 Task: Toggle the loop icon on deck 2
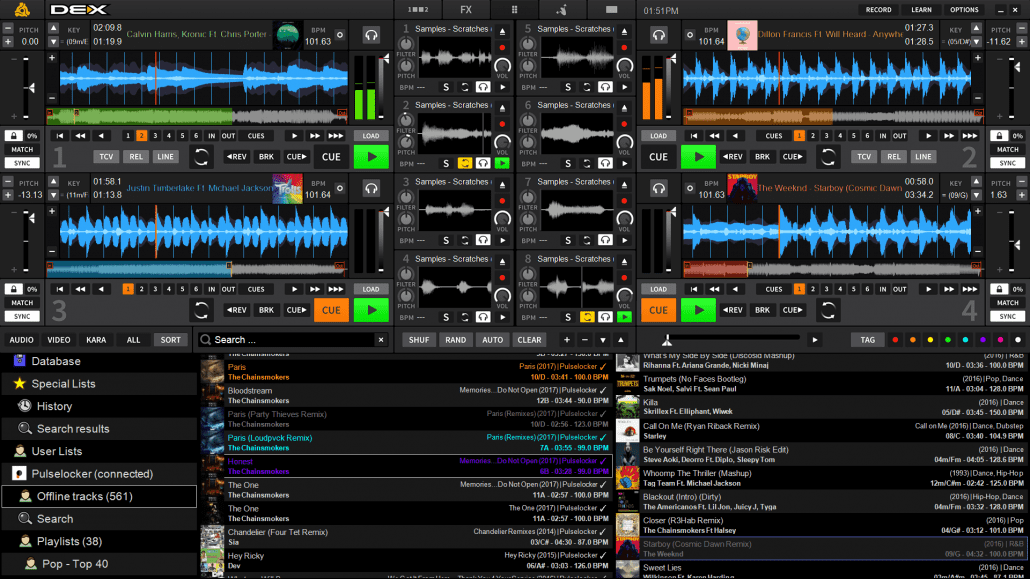[828, 156]
